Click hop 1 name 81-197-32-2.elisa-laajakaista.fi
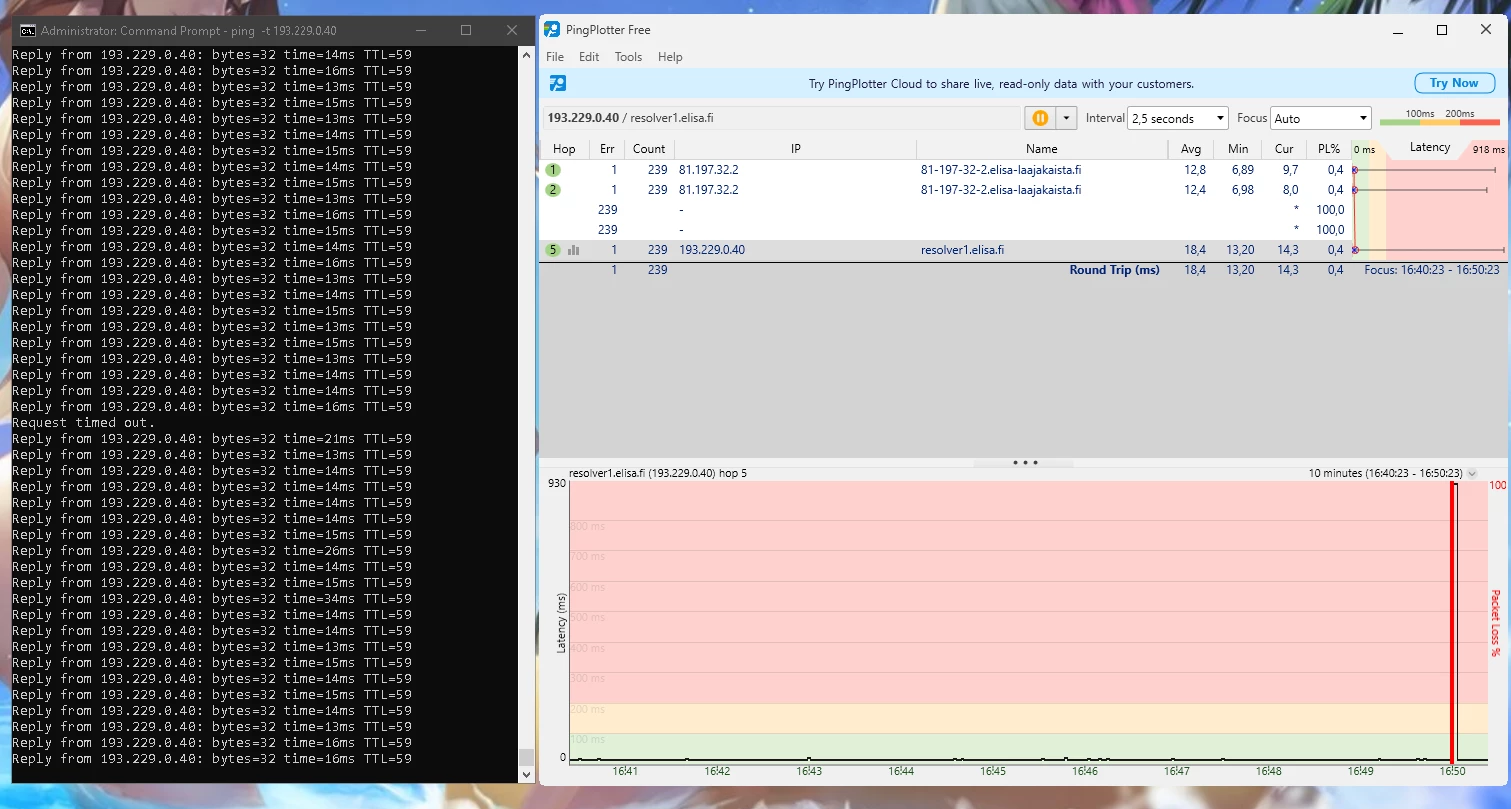This screenshot has height=809, width=1511. (x=1001, y=170)
